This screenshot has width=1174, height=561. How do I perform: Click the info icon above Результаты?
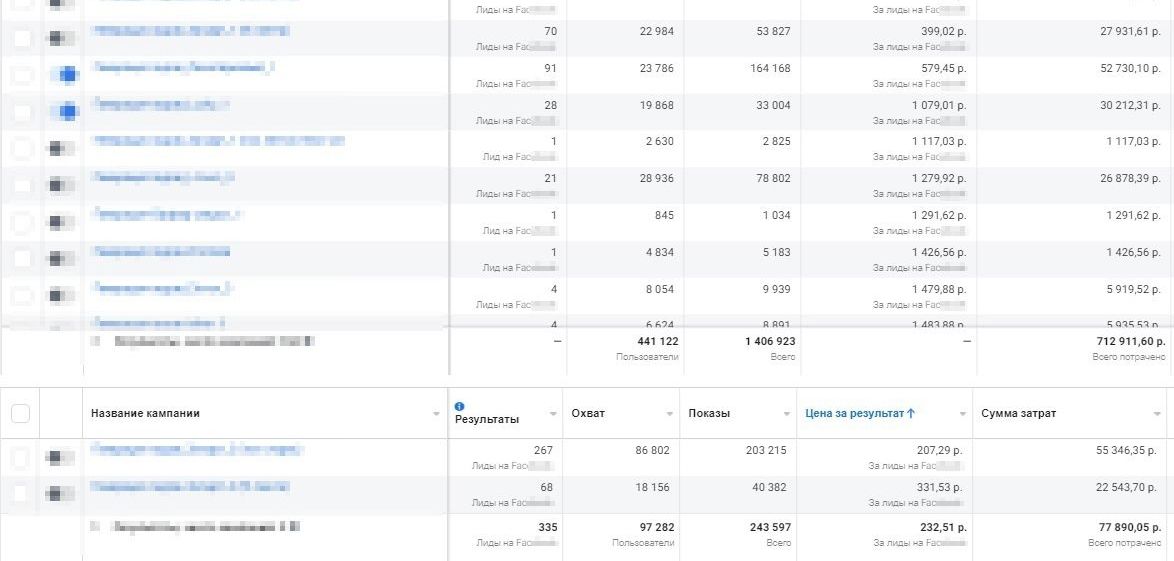pos(460,407)
